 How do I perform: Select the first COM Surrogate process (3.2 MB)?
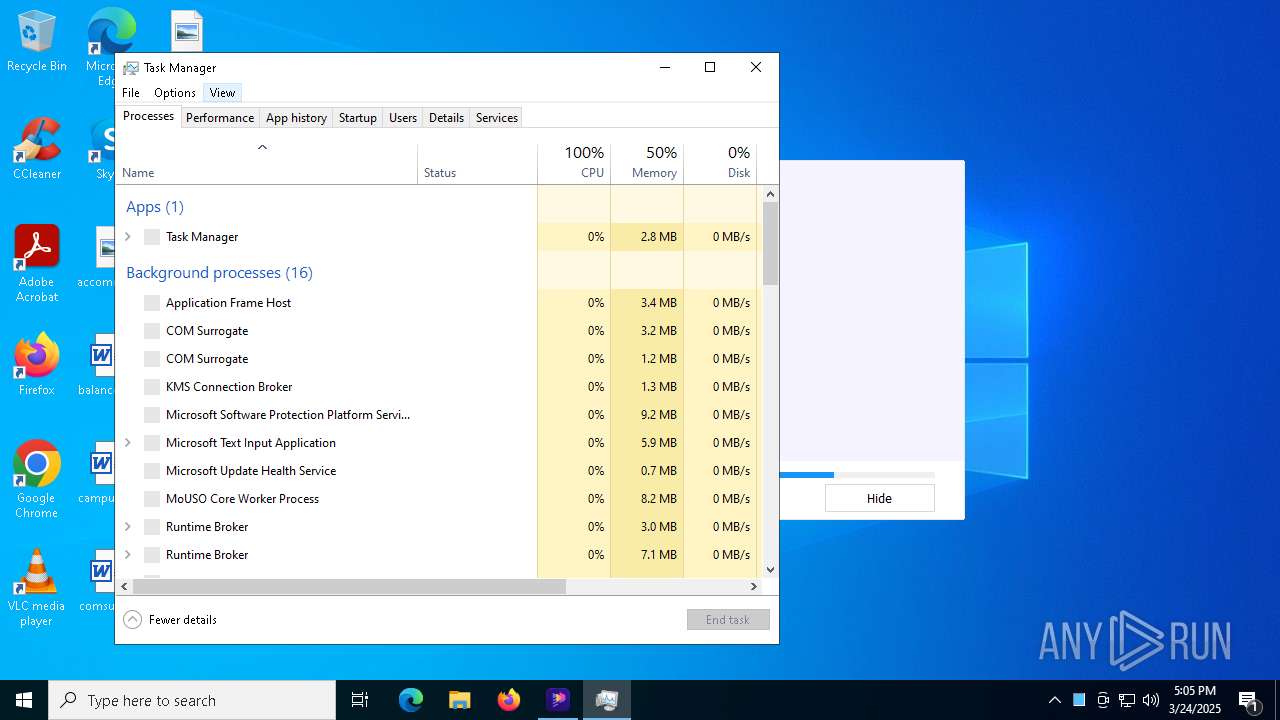437,331
